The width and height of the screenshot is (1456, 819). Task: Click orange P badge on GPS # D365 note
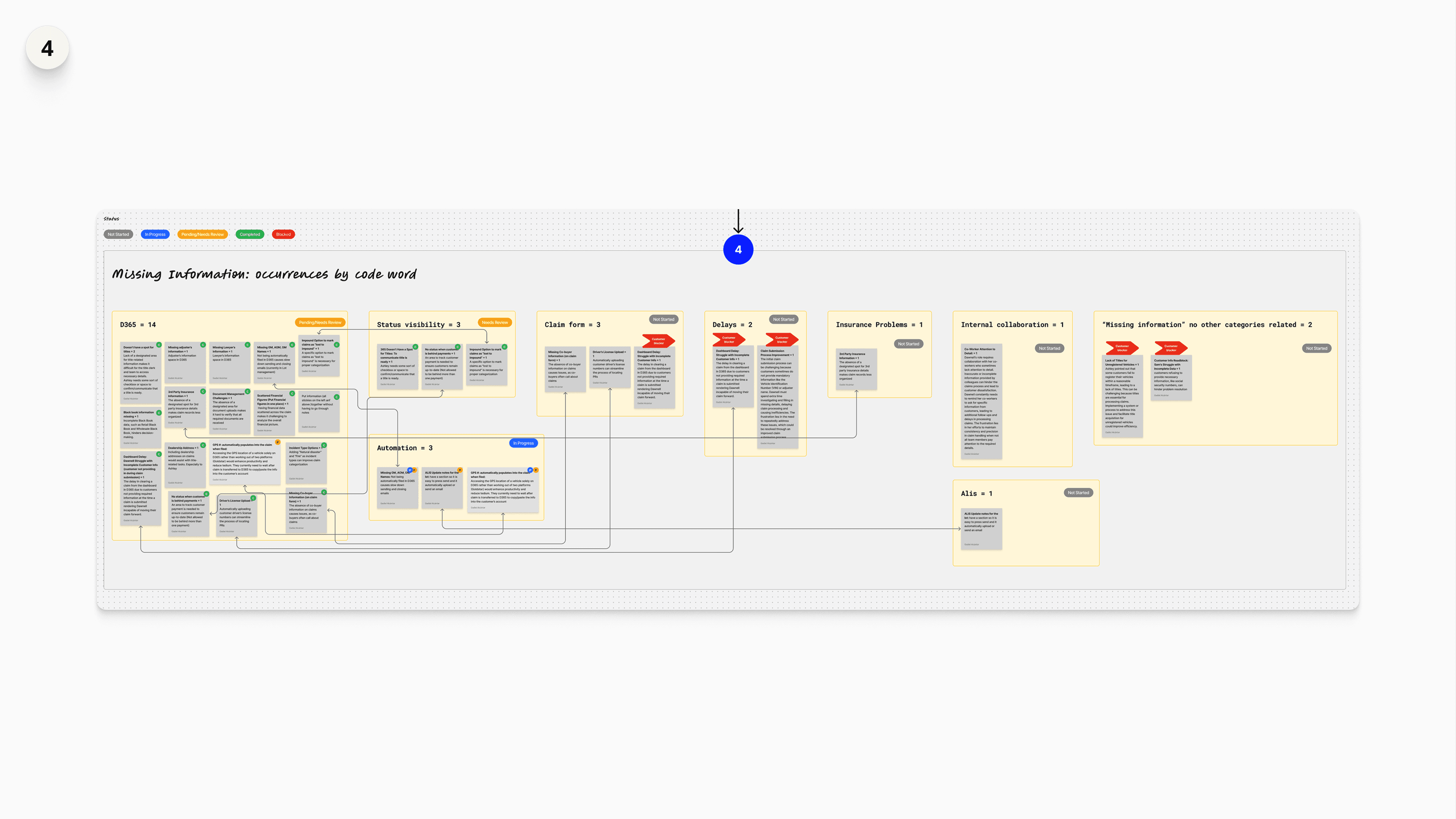[278, 442]
